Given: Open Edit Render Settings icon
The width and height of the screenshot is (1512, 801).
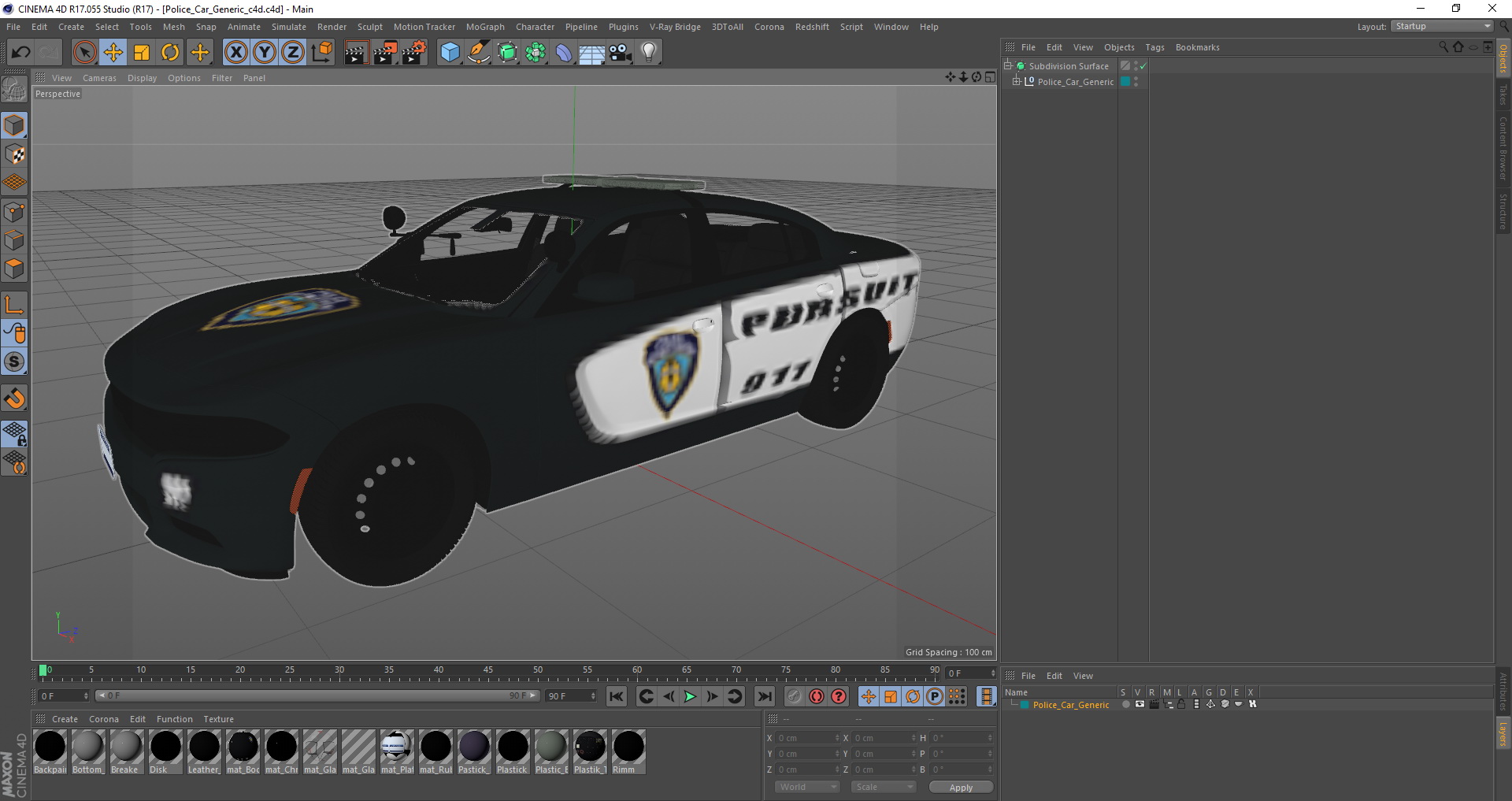Looking at the screenshot, I should [x=414, y=53].
